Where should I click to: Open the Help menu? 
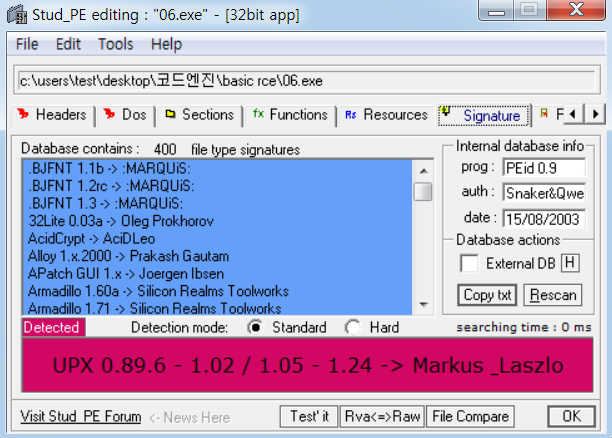click(166, 44)
